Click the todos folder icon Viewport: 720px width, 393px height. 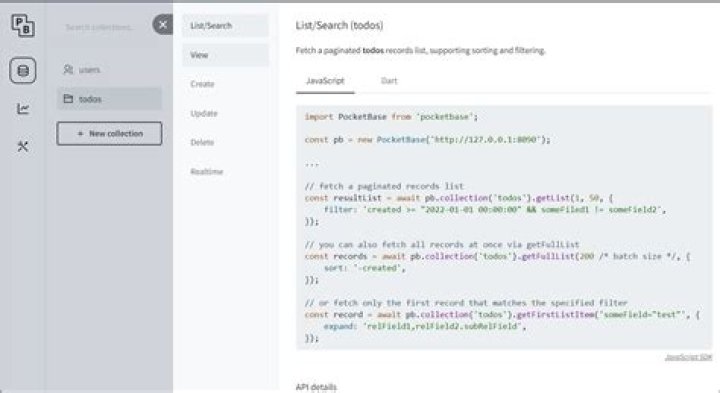pos(68,99)
